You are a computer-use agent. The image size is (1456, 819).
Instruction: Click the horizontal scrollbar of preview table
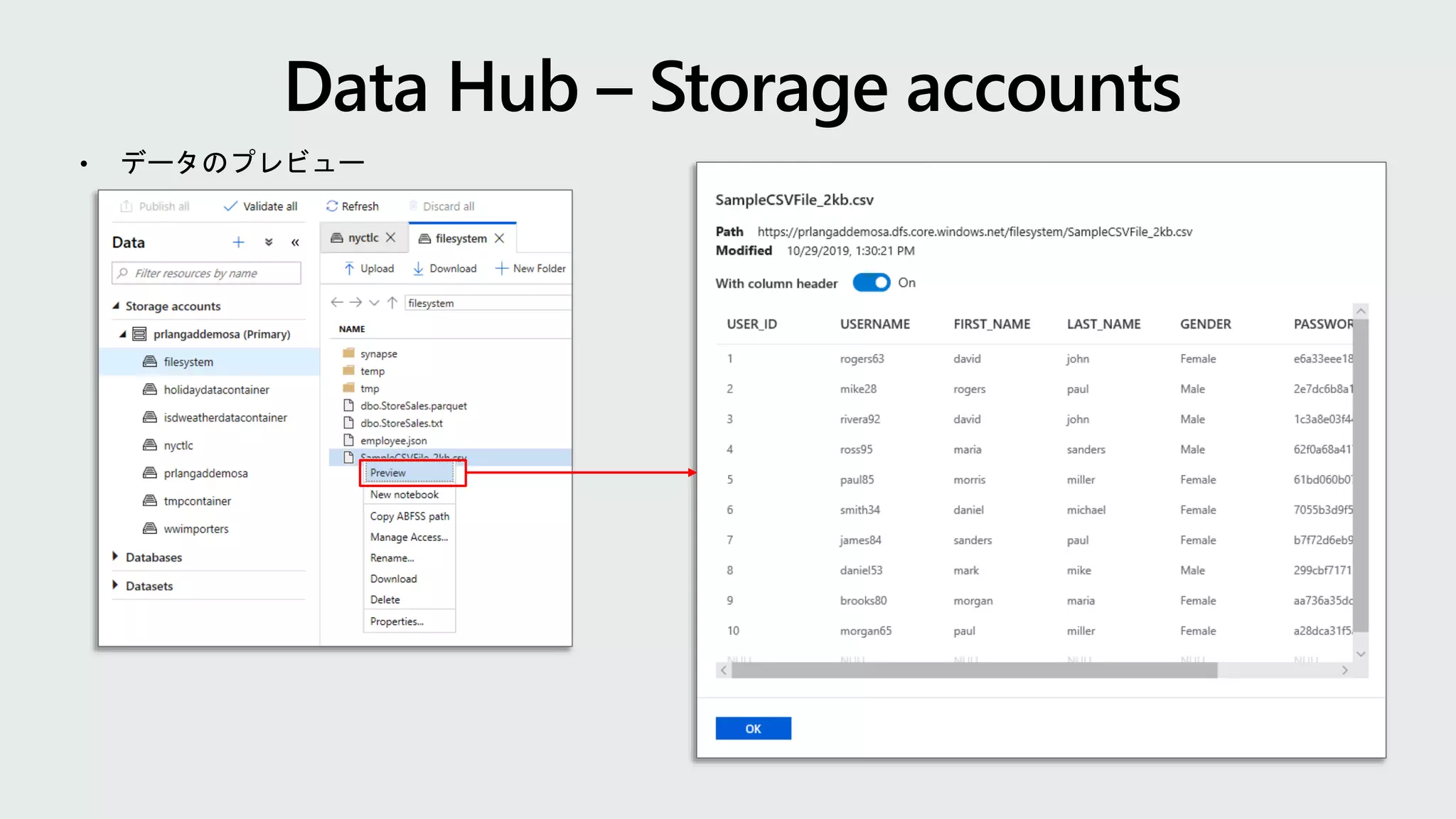click(x=974, y=670)
